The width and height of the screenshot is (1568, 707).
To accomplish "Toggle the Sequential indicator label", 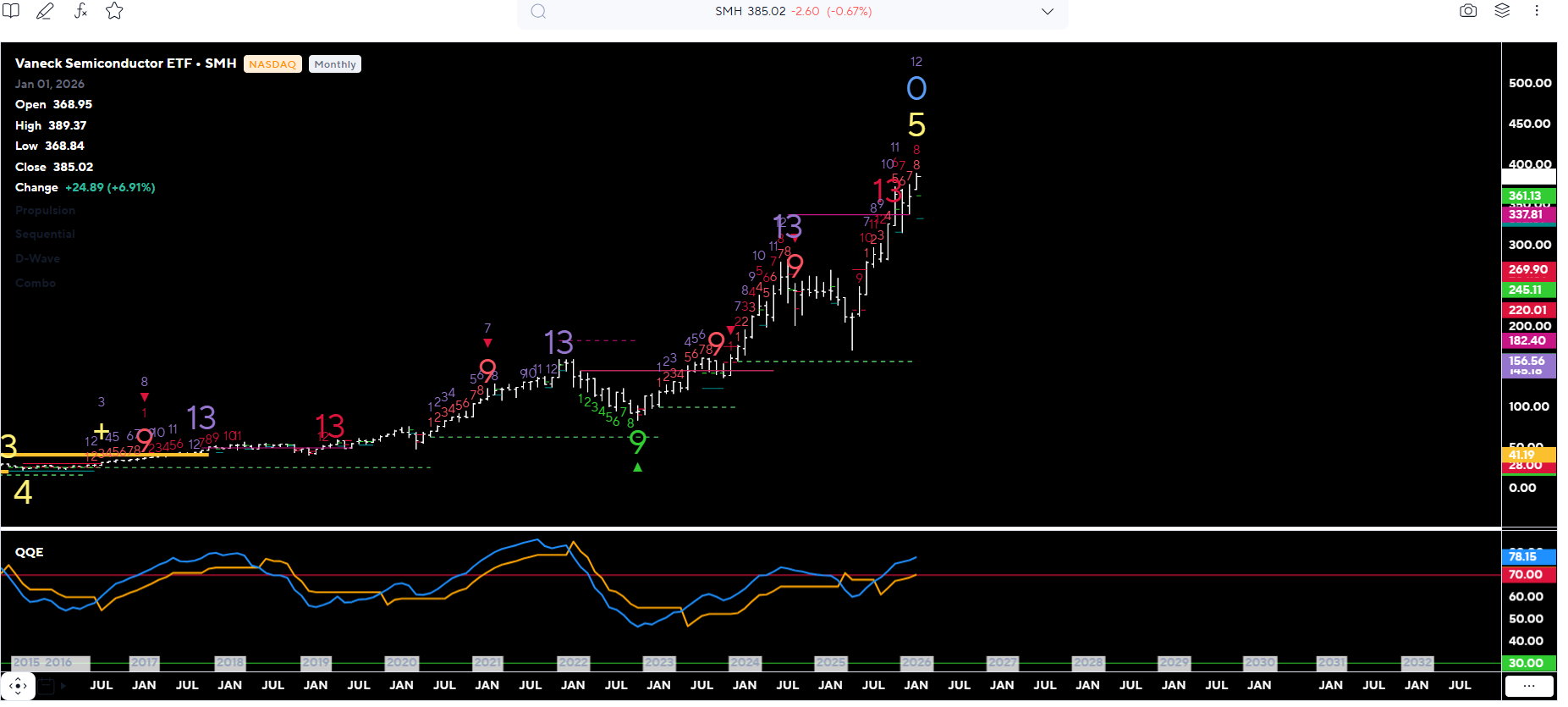I will pos(45,234).
